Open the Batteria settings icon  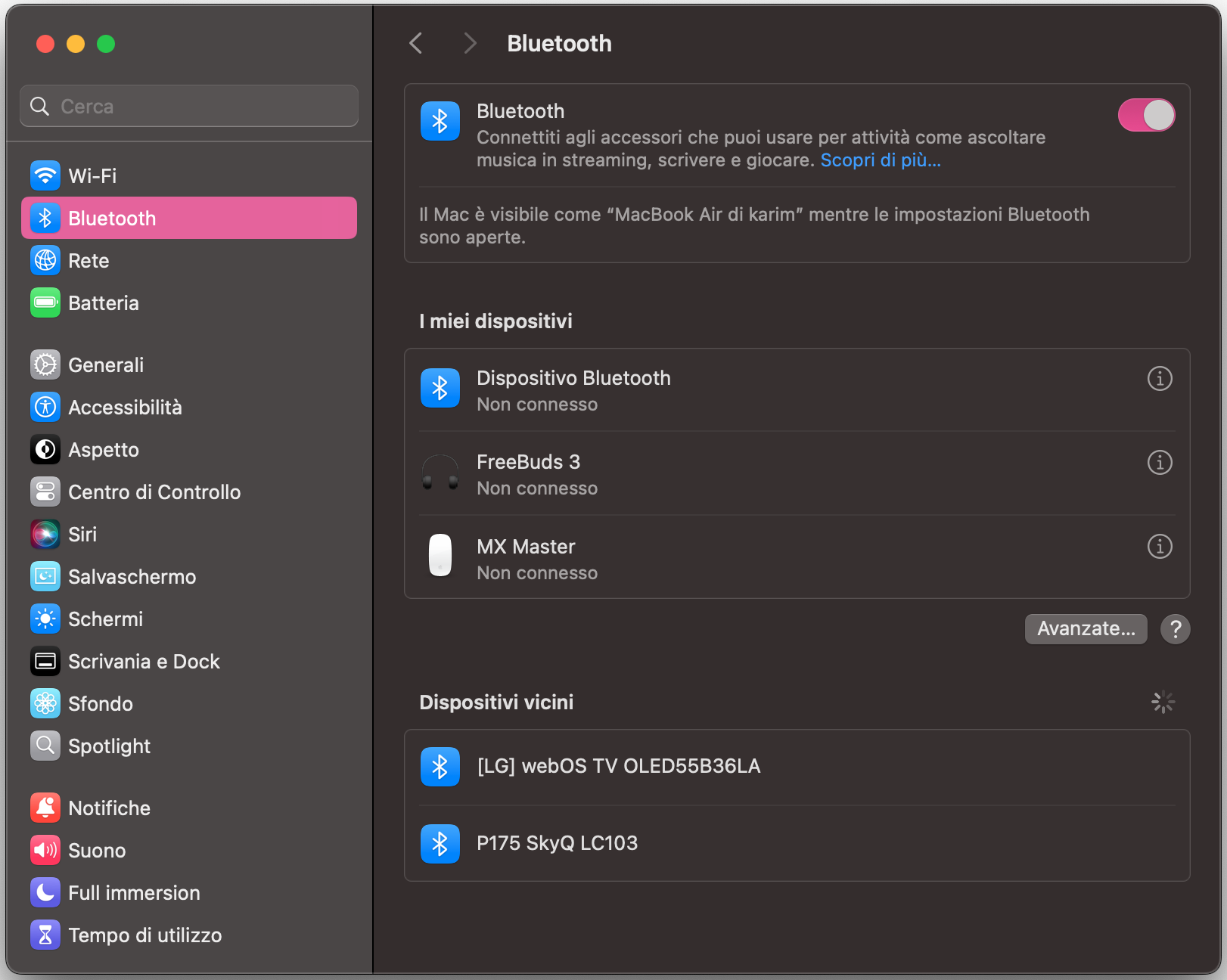45,302
